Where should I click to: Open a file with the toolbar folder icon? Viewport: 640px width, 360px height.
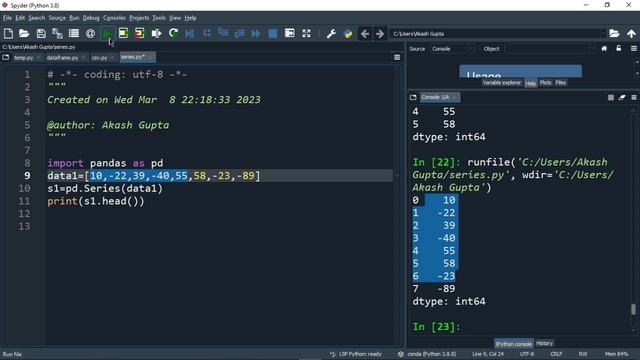(x=24, y=33)
